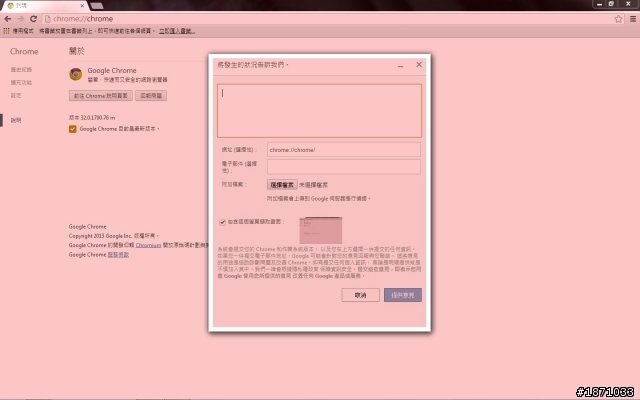The image size is (640, 400).
Task: Click the Google Chrome logo icon
Action: [x=76, y=74]
